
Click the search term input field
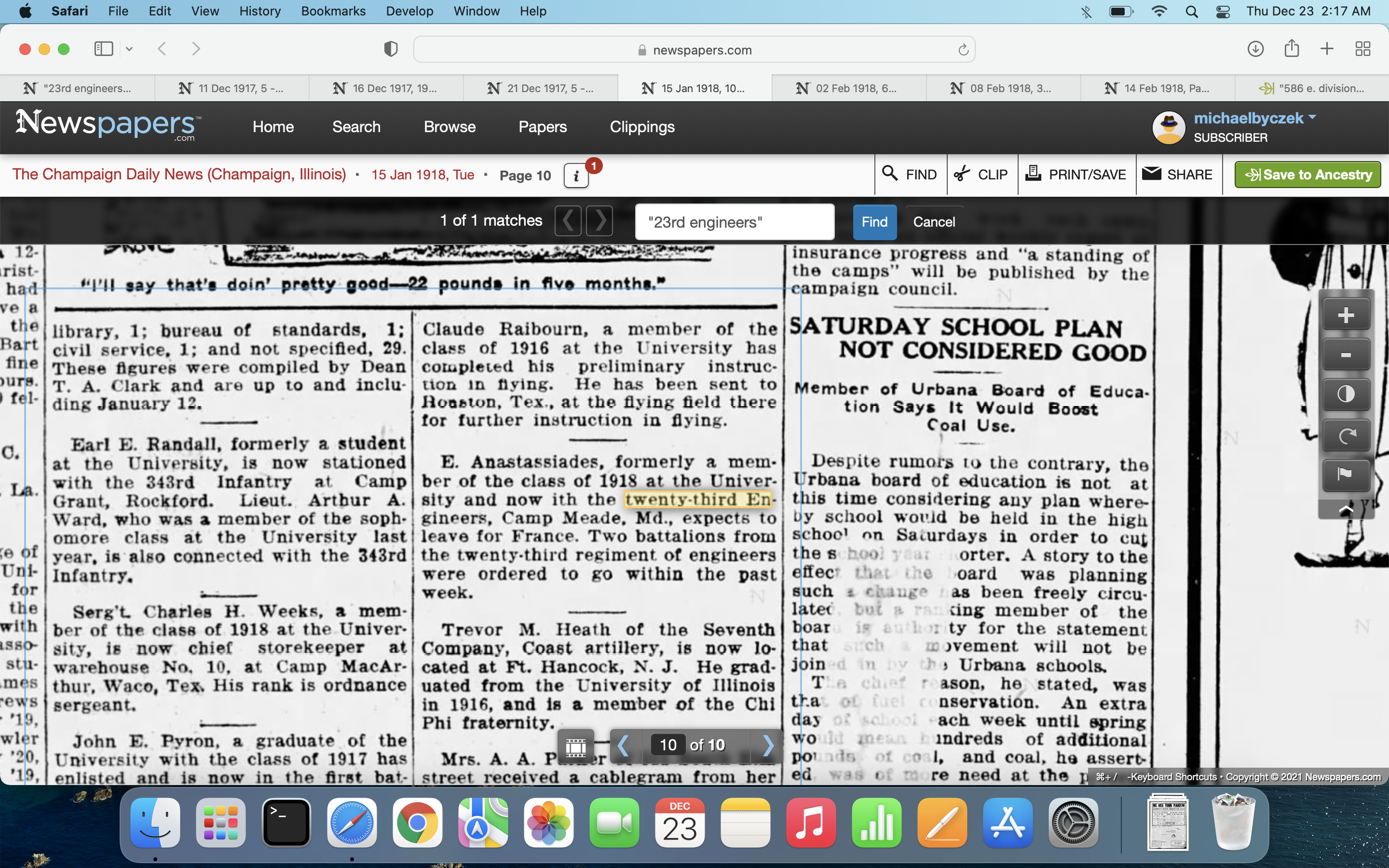coord(734,222)
